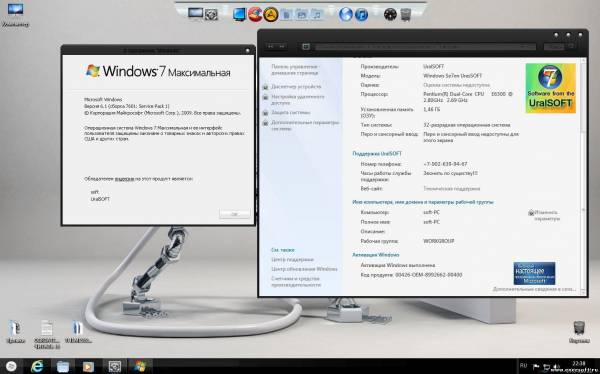Viewport: 600px width, 374px height.
Task: Open the pictures folder icon in top dock
Action: click(x=302, y=15)
